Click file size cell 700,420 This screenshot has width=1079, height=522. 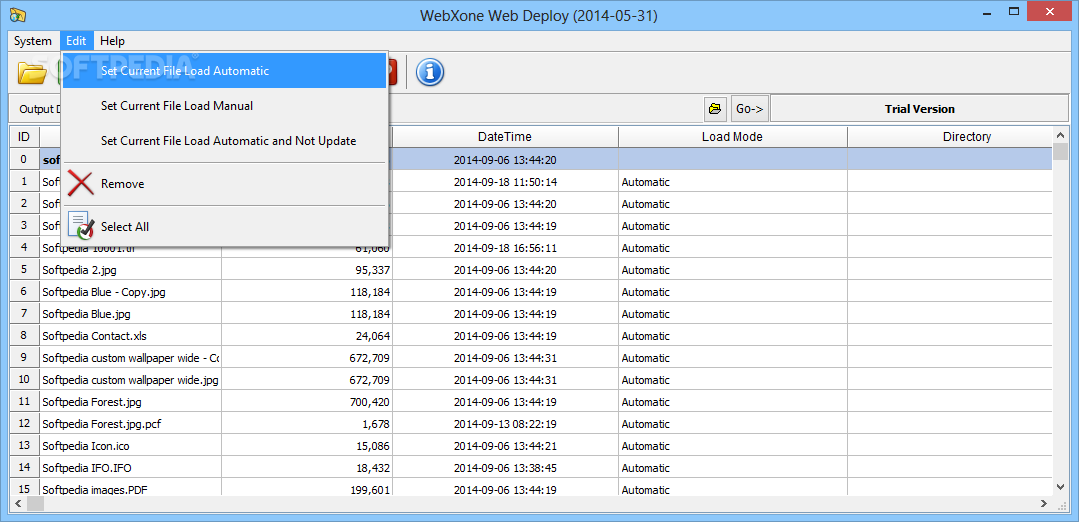coord(307,402)
